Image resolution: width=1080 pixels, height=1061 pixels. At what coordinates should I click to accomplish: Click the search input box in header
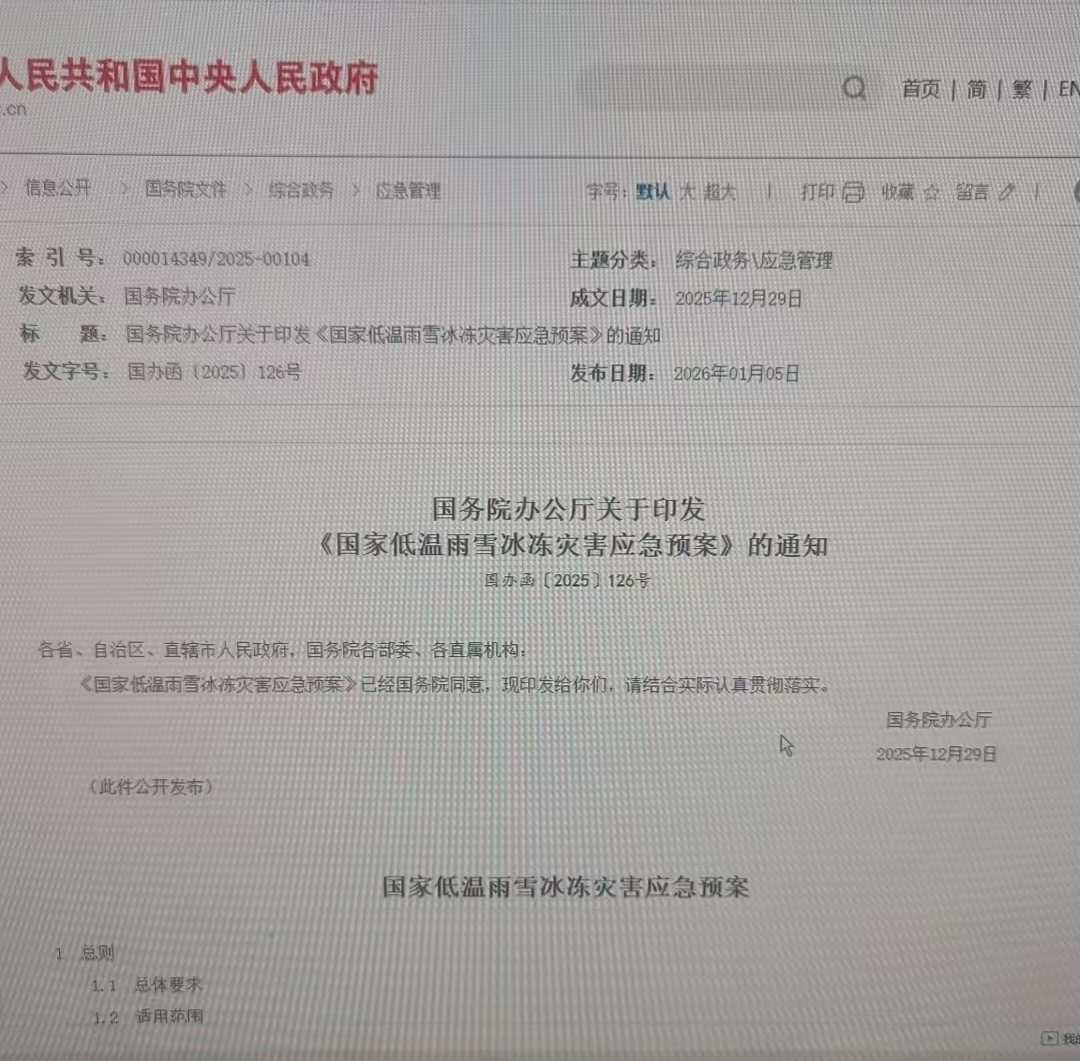700,88
